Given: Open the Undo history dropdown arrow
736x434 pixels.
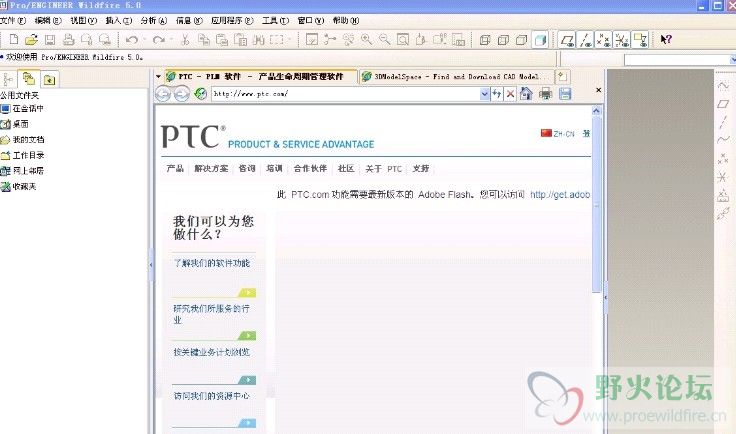Looking at the screenshot, I should click(144, 40).
